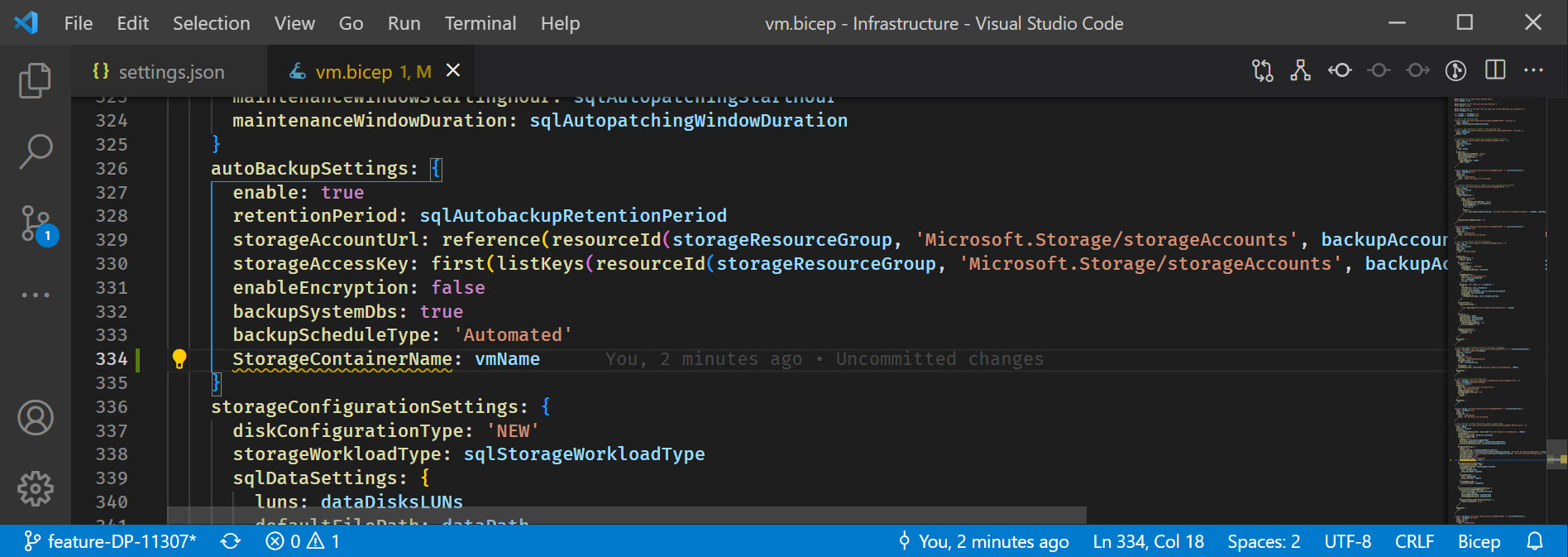Image resolution: width=1568 pixels, height=557 pixels.
Task: Change end-of-line sequence via CRLF
Action: coord(1414,541)
